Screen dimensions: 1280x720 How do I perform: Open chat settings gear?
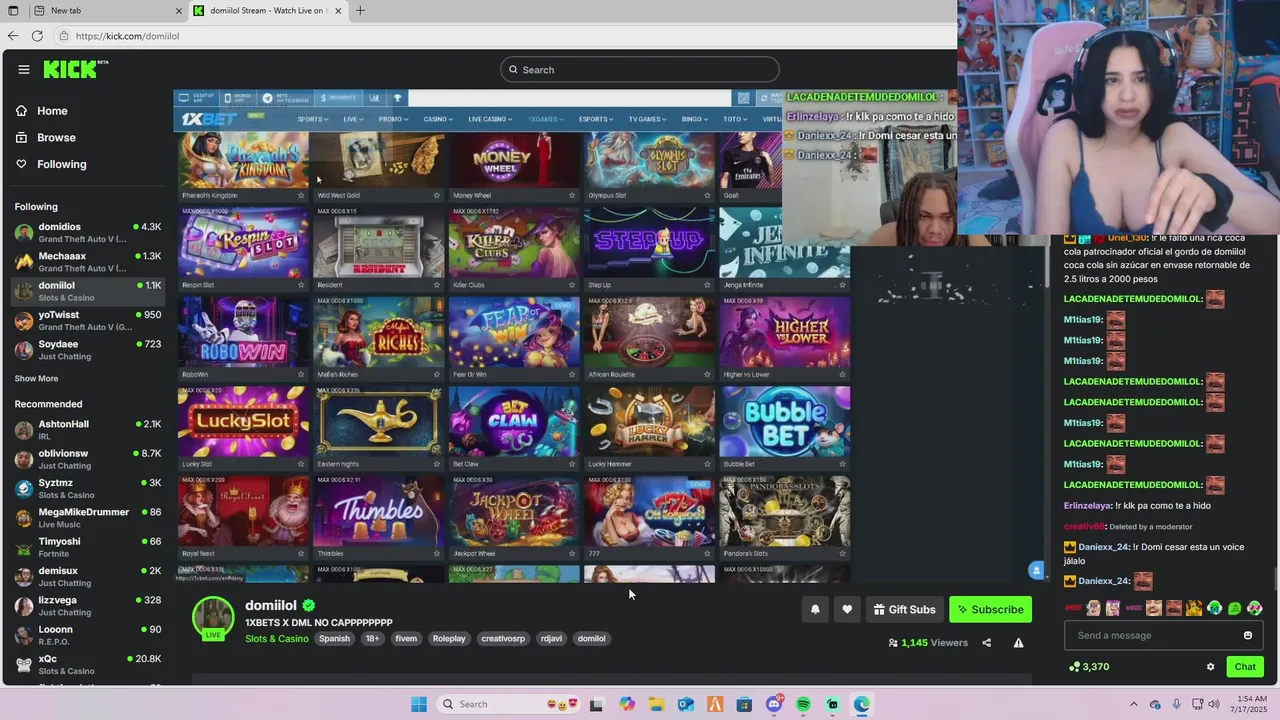1210,667
